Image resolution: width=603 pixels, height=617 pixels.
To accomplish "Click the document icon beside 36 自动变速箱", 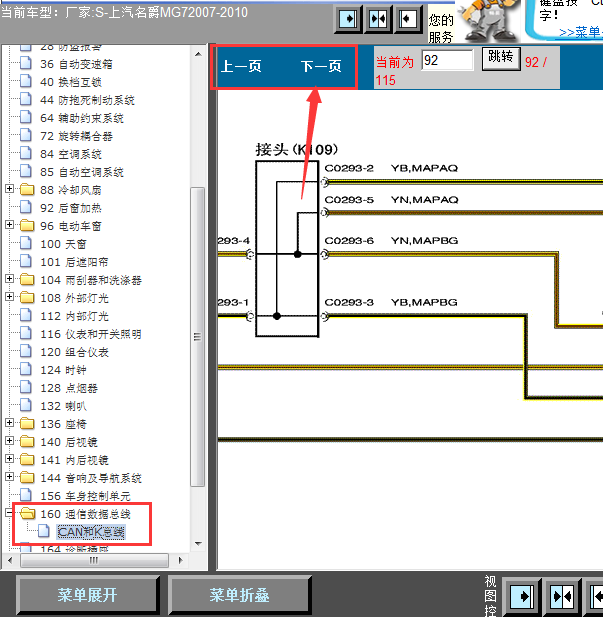I will coord(26,63).
